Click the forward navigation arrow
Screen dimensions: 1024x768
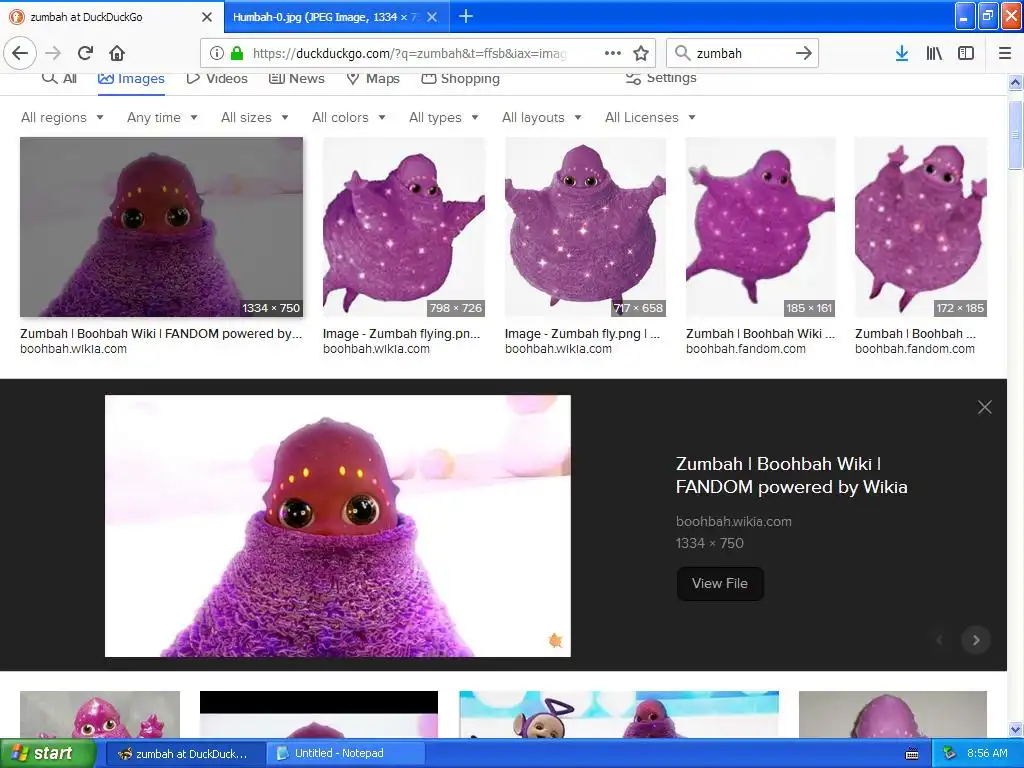click(54, 53)
